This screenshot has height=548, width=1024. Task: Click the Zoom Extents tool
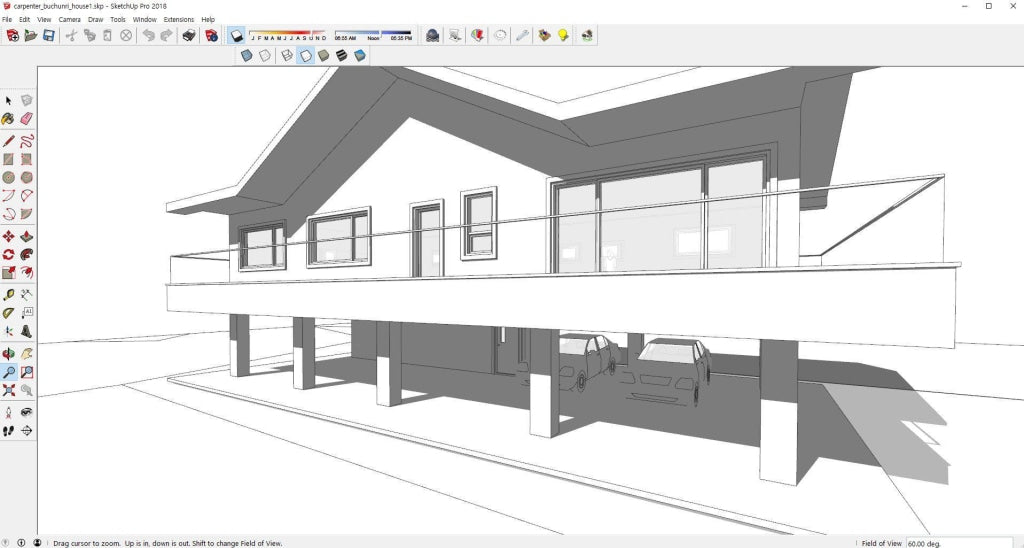tap(8, 390)
